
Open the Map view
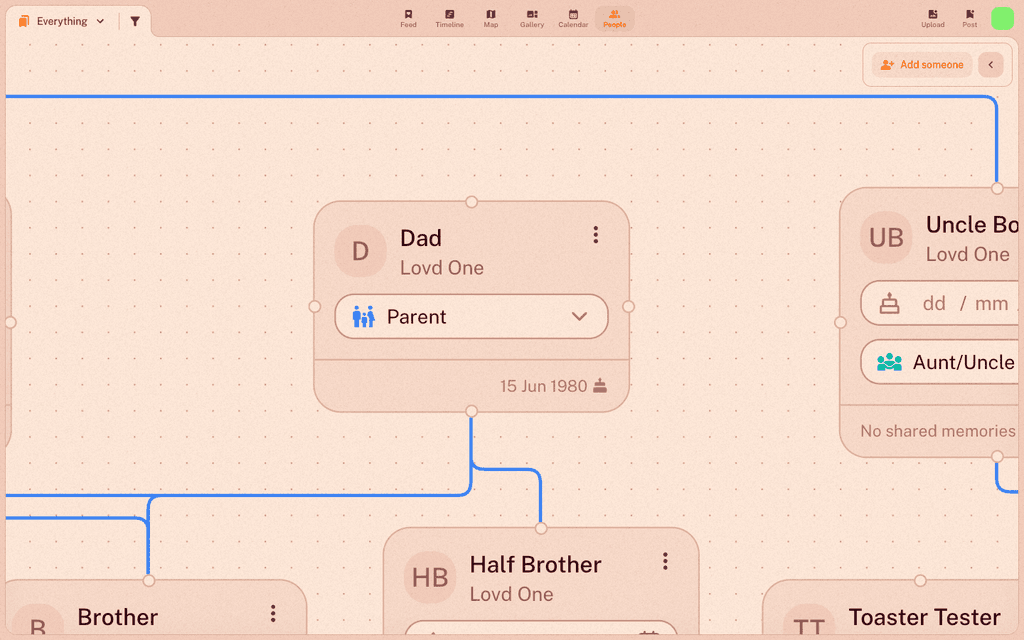coord(490,19)
